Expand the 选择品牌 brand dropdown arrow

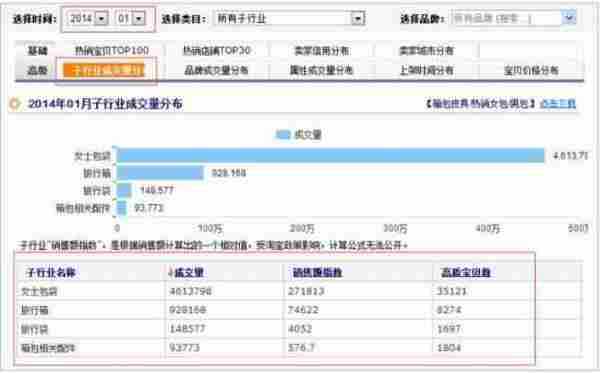click(569, 18)
